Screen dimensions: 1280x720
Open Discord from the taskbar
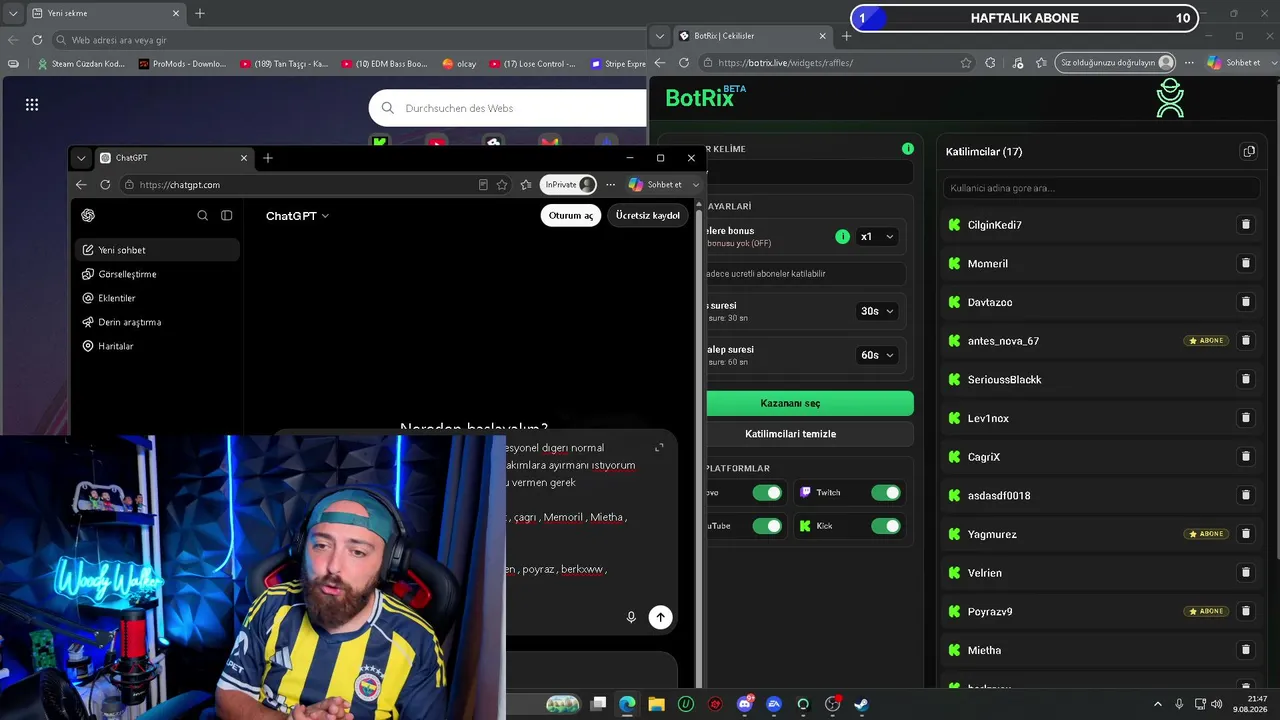pos(745,704)
